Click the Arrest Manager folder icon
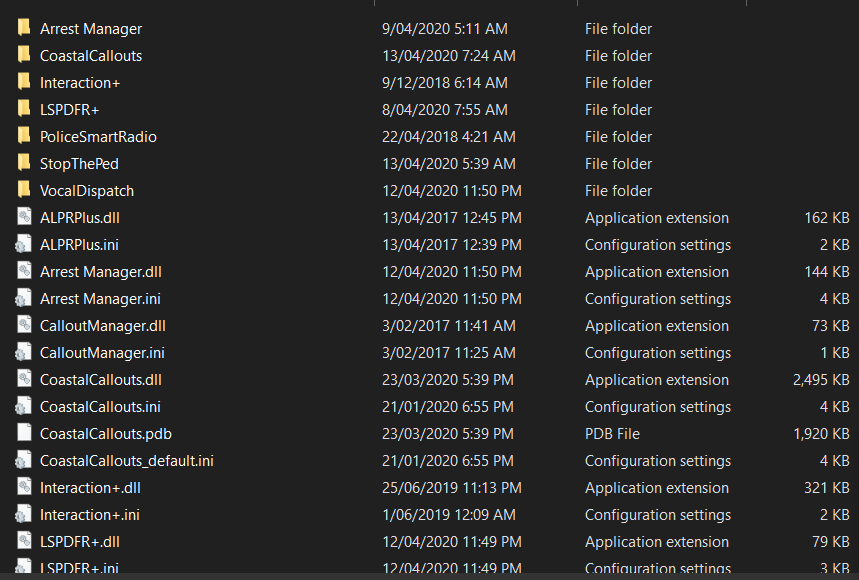The image size is (859, 580). 24,28
